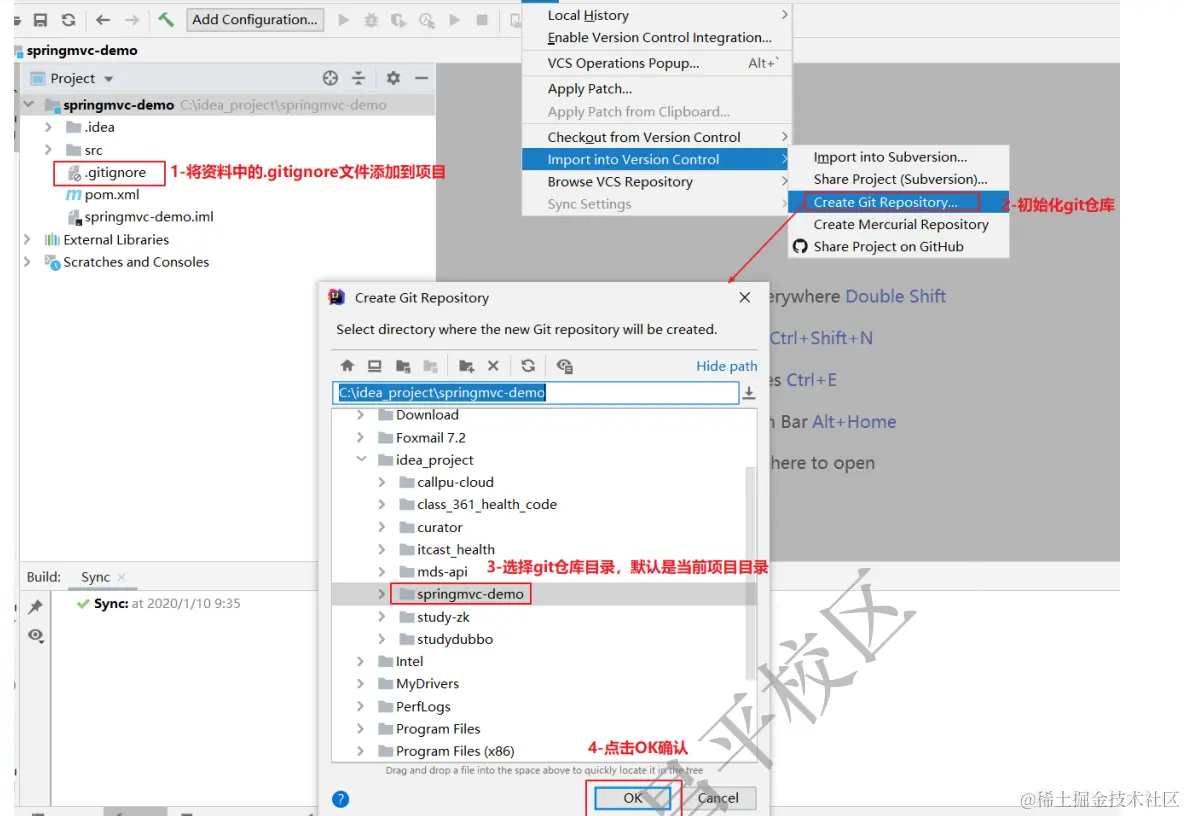The height and width of the screenshot is (816, 1186).
Task: Collapse the idea_project folder in dialog
Action: 361,460
